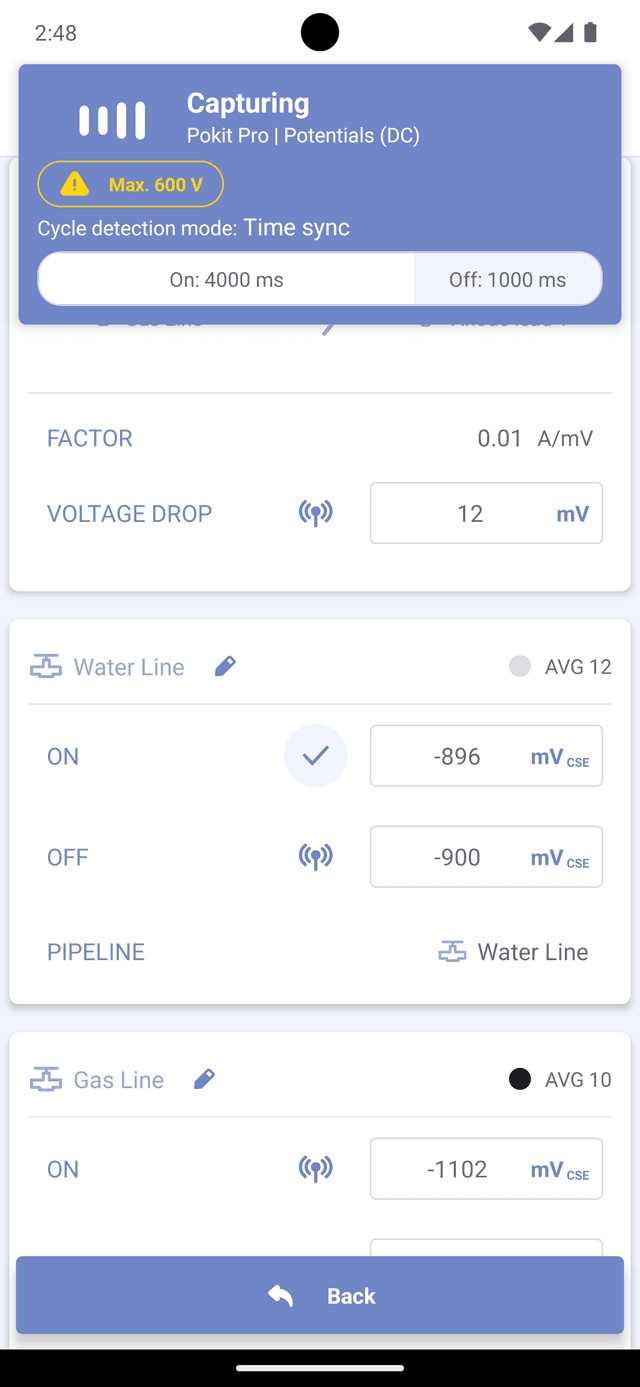Edit the Gas Line name with pencil icon

tap(205, 1079)
